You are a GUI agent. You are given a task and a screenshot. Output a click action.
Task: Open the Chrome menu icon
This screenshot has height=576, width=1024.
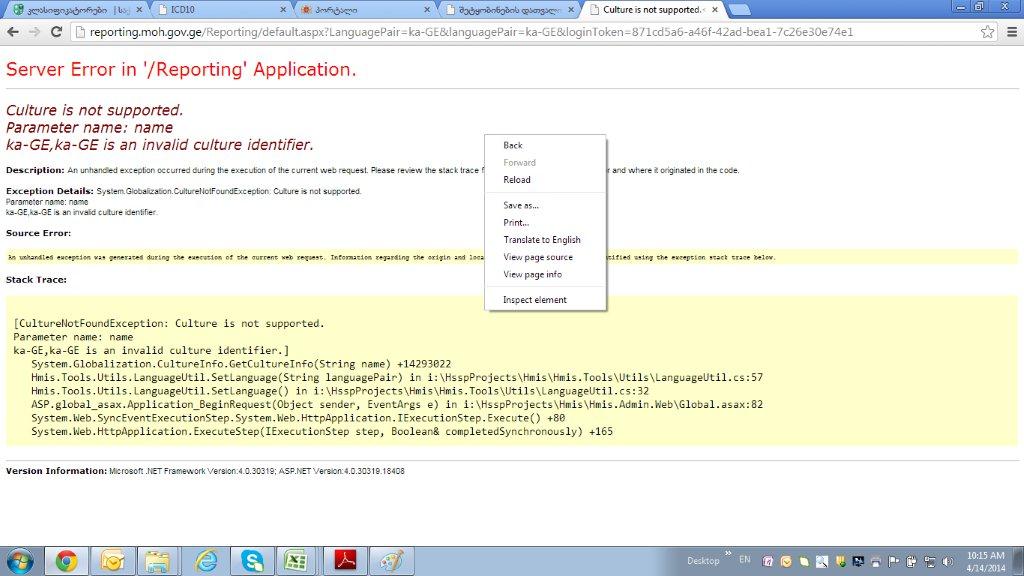tap(1009, 32)
